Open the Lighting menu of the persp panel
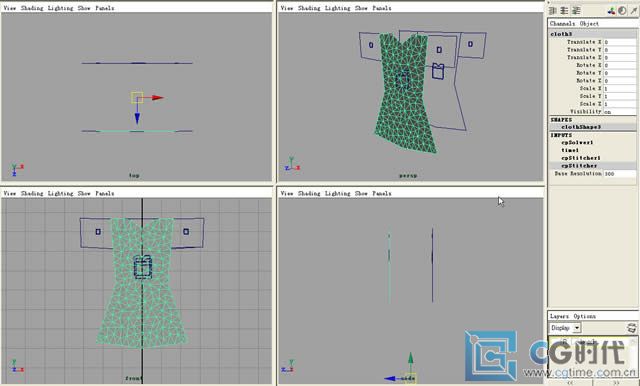 (338, 8)
